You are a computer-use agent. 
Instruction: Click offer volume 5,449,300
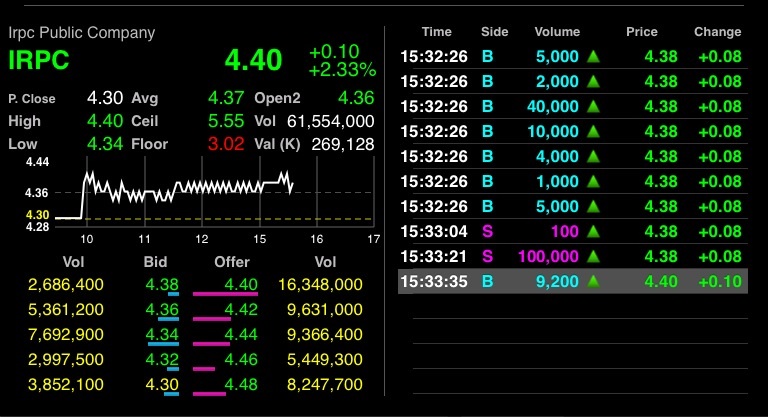(x=325, y=360)
